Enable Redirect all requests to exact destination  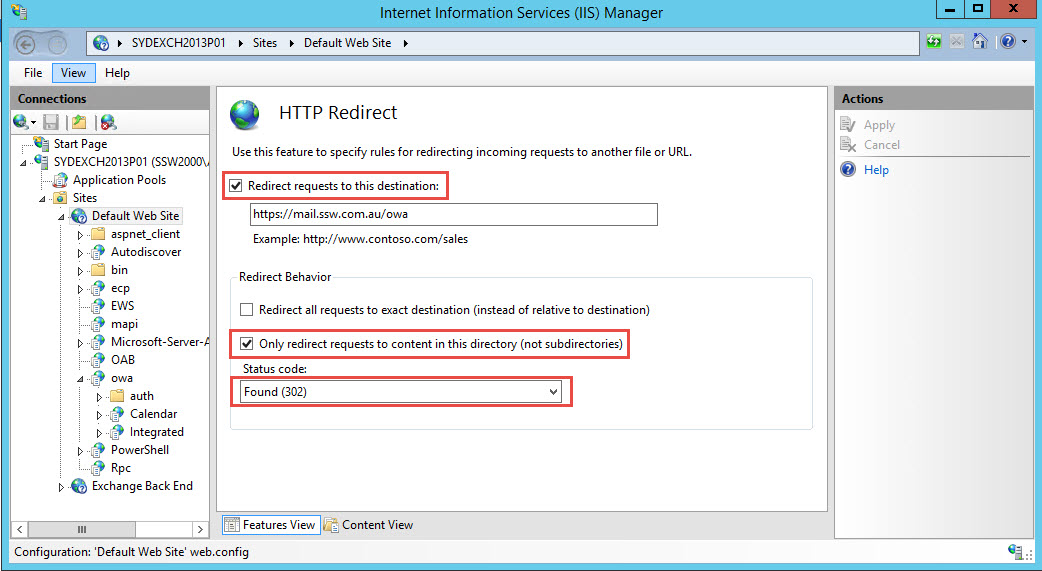(247, 310)
